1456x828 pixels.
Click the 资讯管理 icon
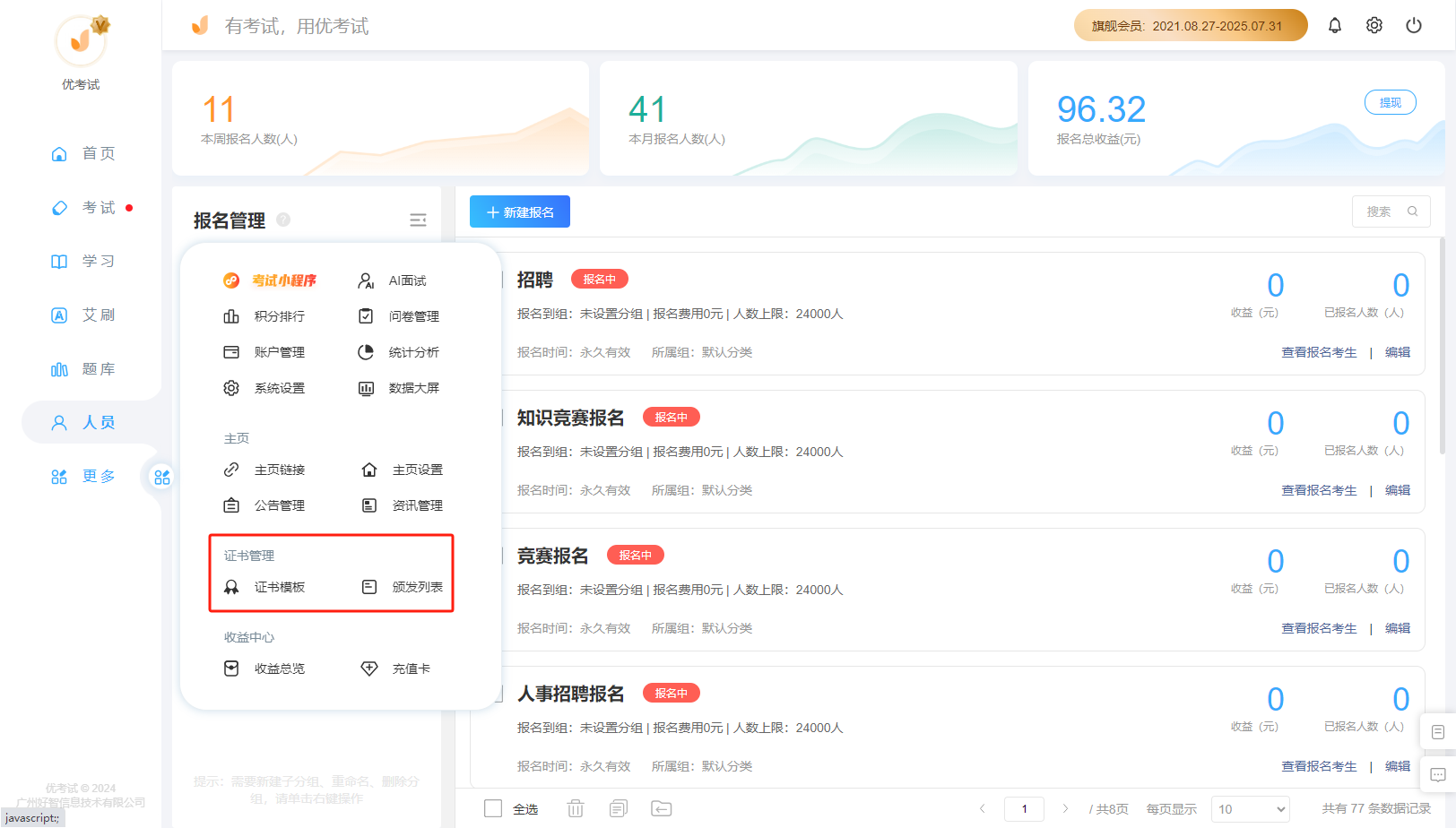[x=369, y=505]
